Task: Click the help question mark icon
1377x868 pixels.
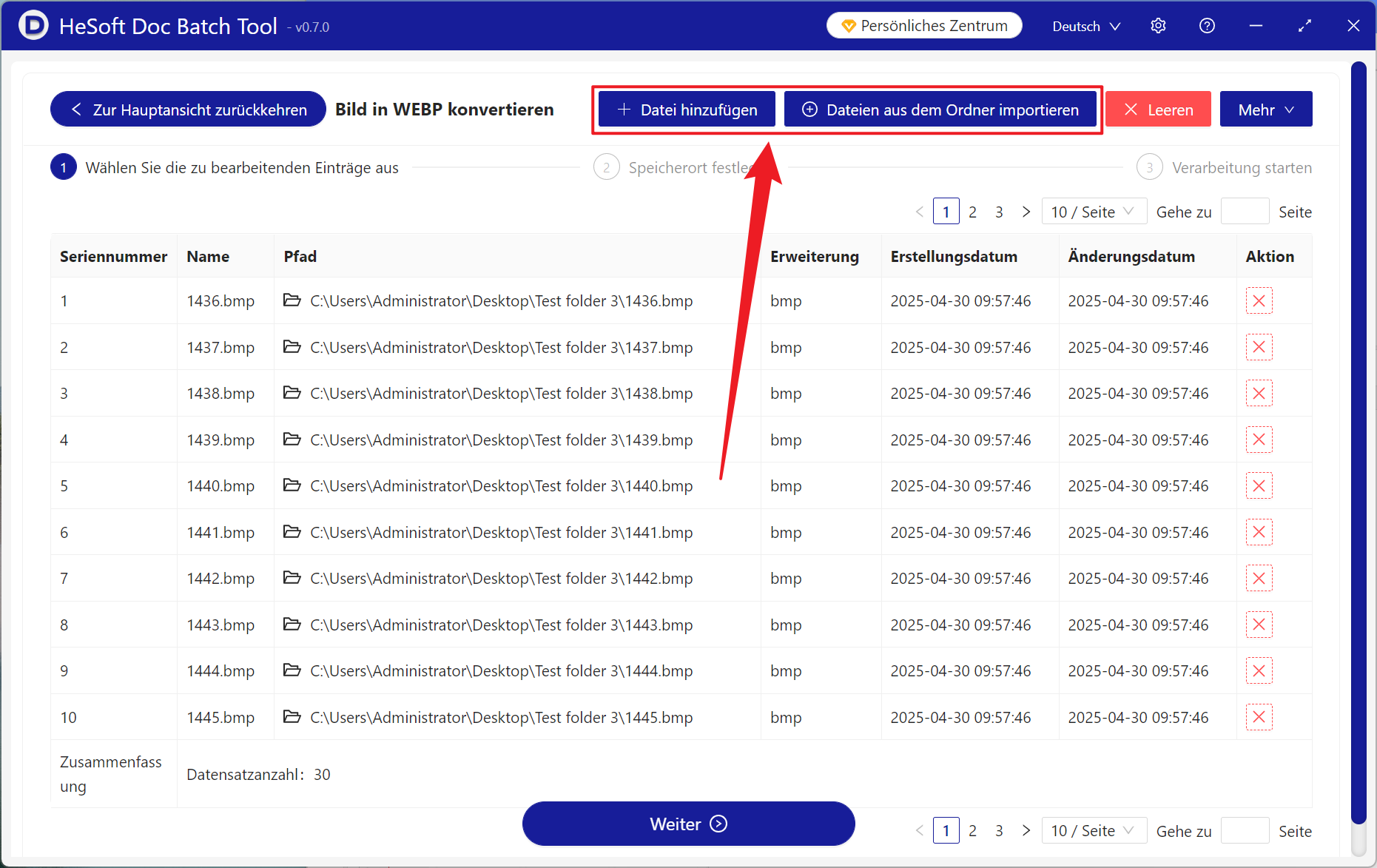Action: point(1207,26)
